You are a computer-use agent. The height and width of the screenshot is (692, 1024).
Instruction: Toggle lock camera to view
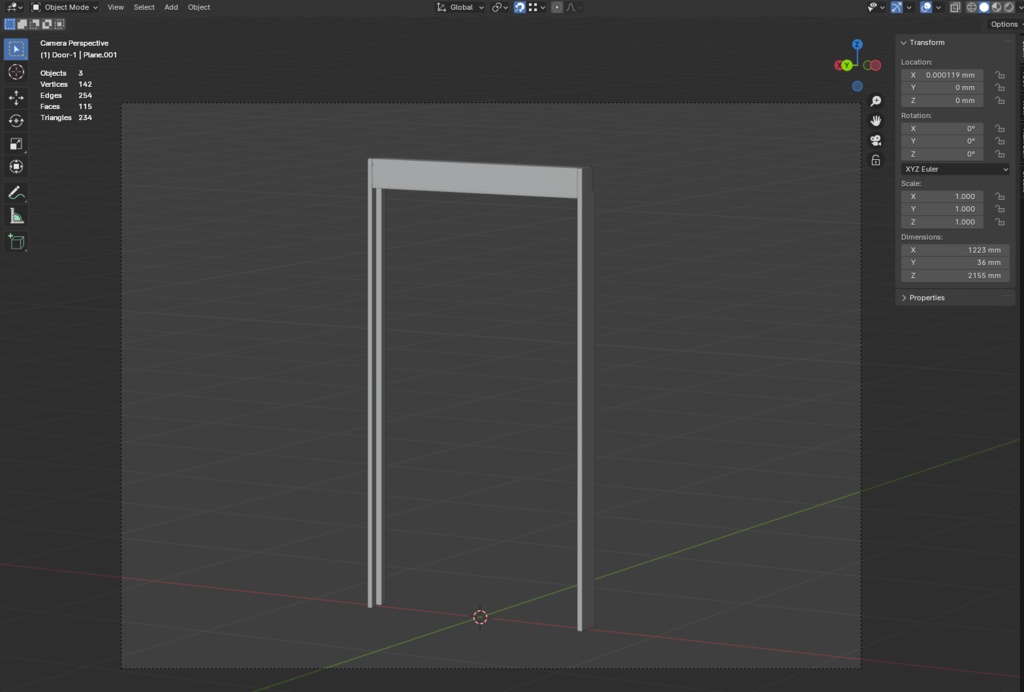[x=876, y=160]
